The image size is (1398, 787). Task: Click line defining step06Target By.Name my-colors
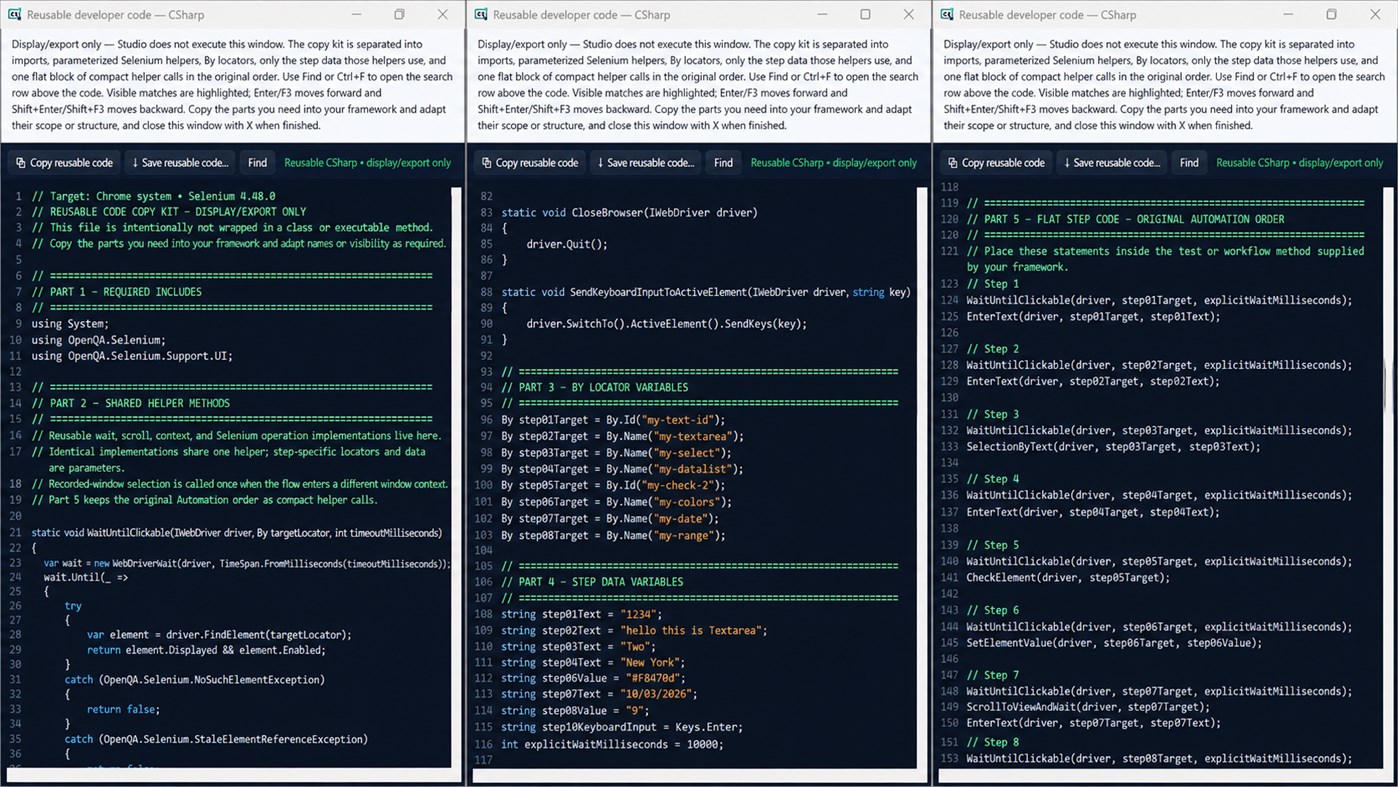613,502
